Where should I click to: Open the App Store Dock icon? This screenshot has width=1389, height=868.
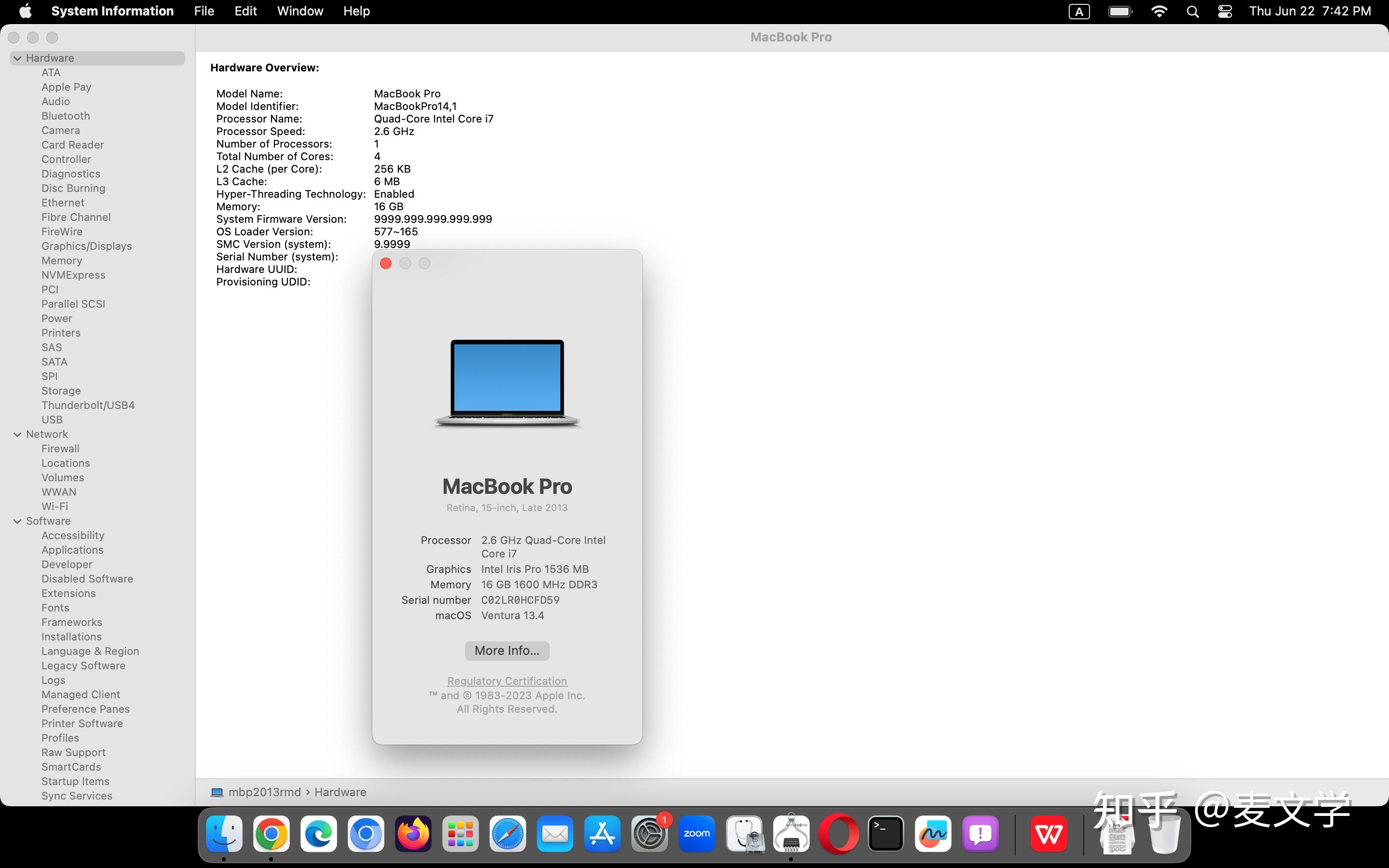602,834
